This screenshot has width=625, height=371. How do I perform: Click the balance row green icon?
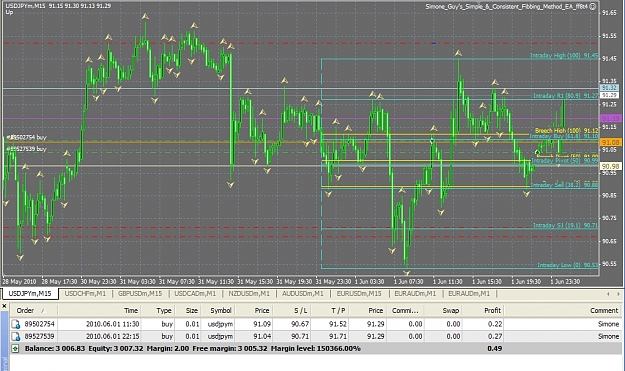coord(15,349)
